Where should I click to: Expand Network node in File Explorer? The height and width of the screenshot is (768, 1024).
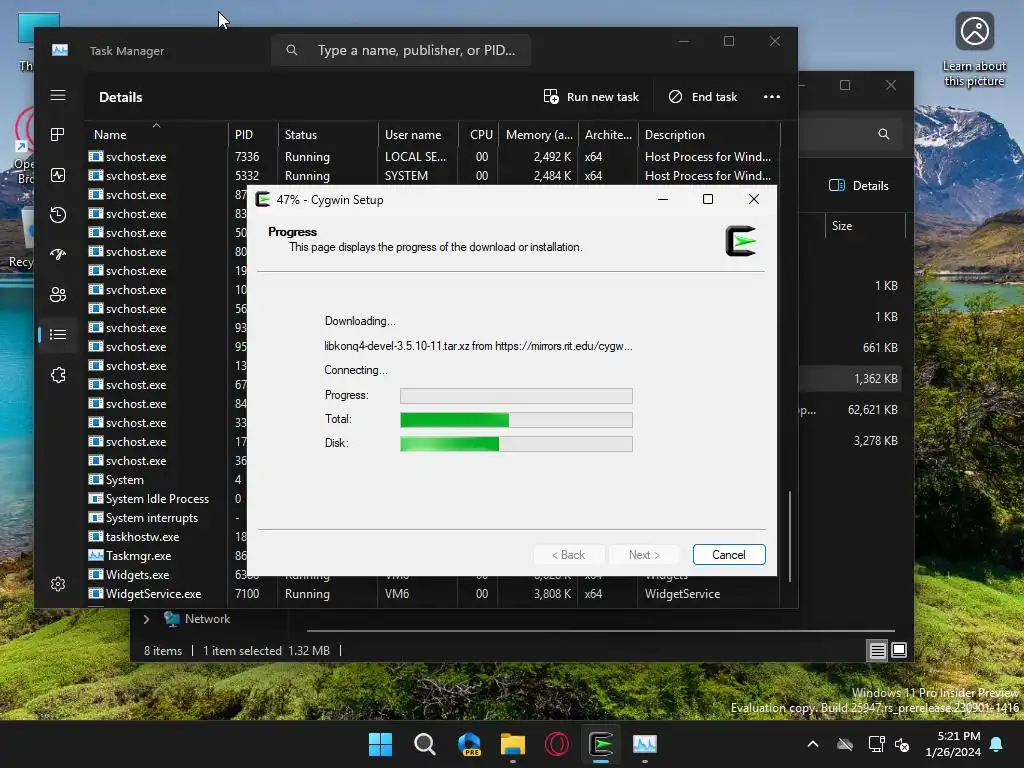click(x=146, y=618)
